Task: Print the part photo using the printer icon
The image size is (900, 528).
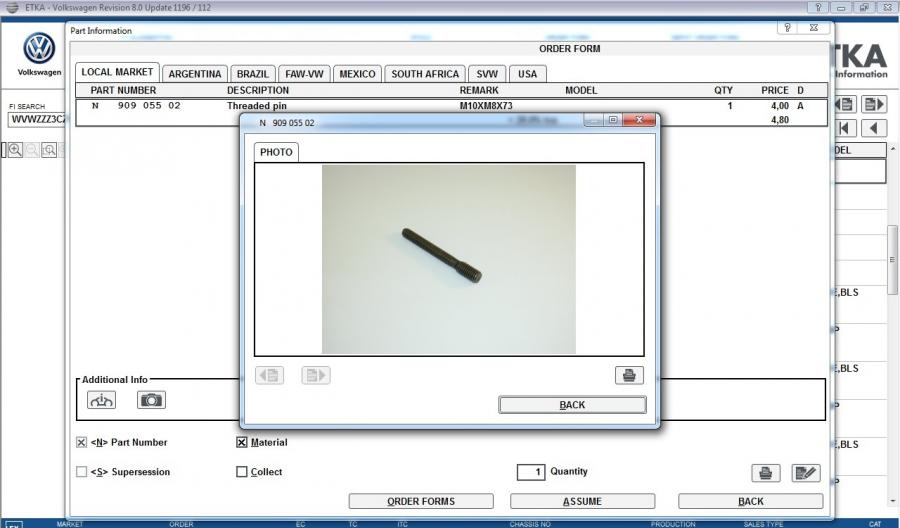Action: pyautogui.click(x=629, y=375)
